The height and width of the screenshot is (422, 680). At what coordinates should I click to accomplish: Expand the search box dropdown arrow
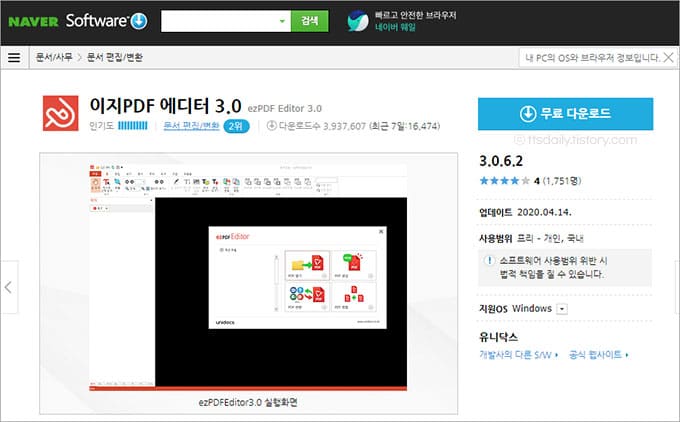click(x=282, y=21)
